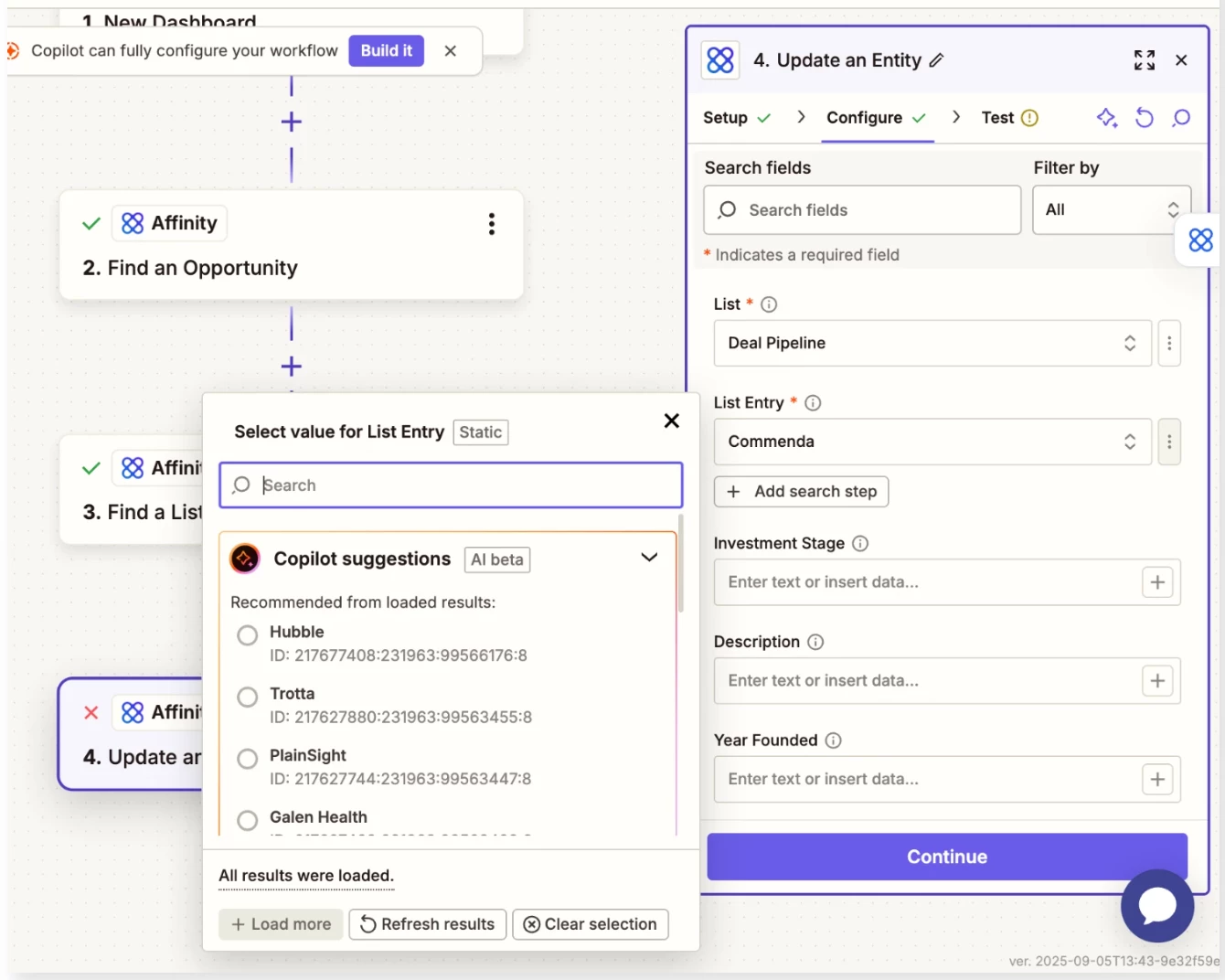Viewport: 1225px width, 980px height.
Task: Click Load more button
Action: pos(281,925)
